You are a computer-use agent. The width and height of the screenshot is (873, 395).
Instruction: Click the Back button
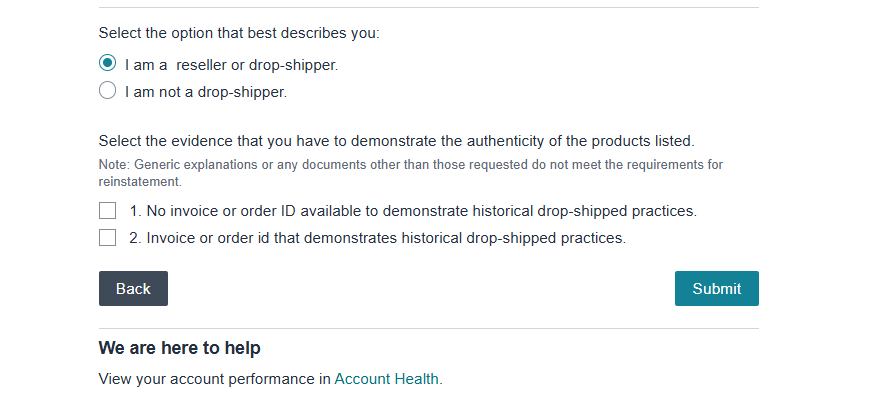click(x=134, y=289)
